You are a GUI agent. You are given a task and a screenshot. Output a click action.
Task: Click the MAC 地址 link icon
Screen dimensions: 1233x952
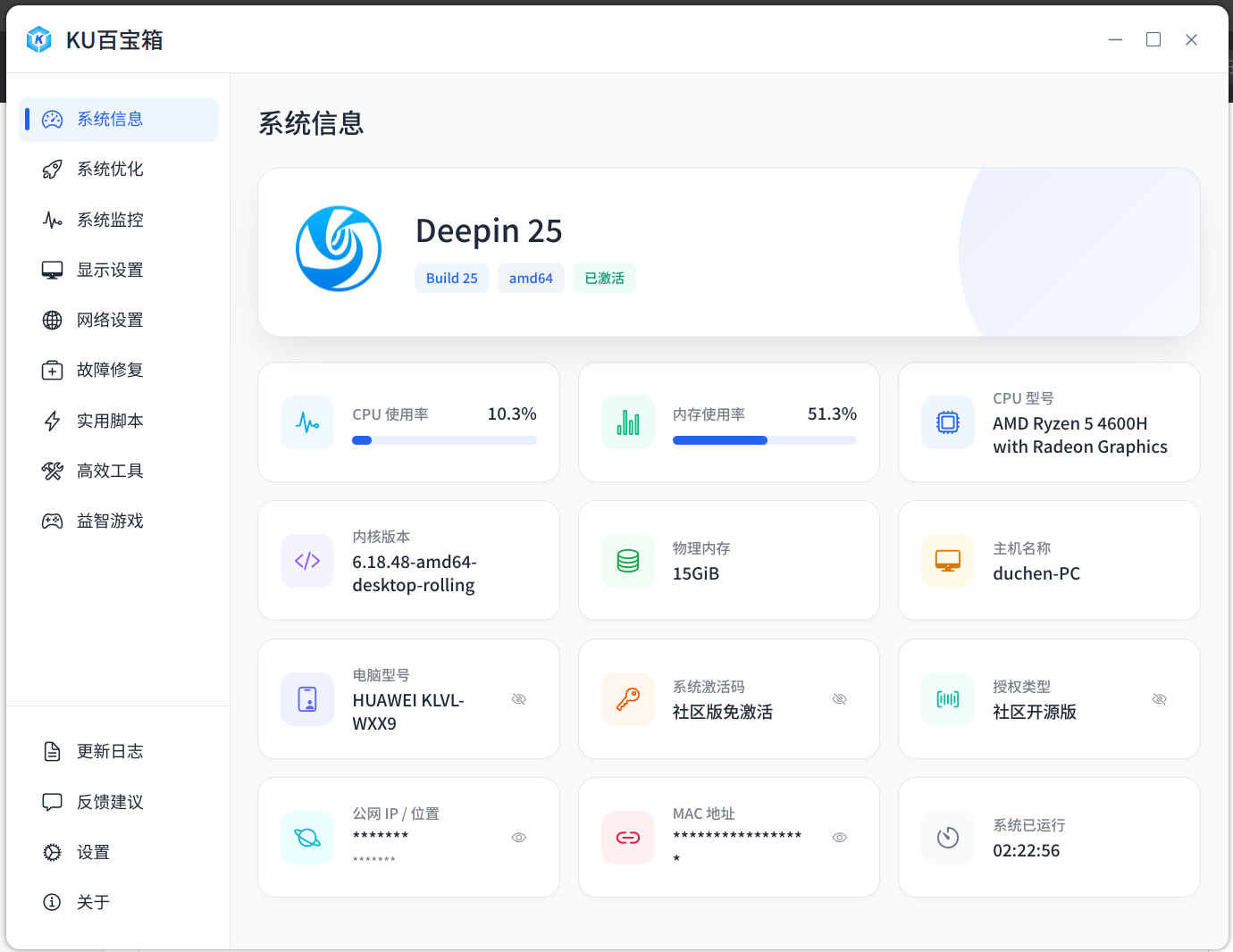coord(628,838)
